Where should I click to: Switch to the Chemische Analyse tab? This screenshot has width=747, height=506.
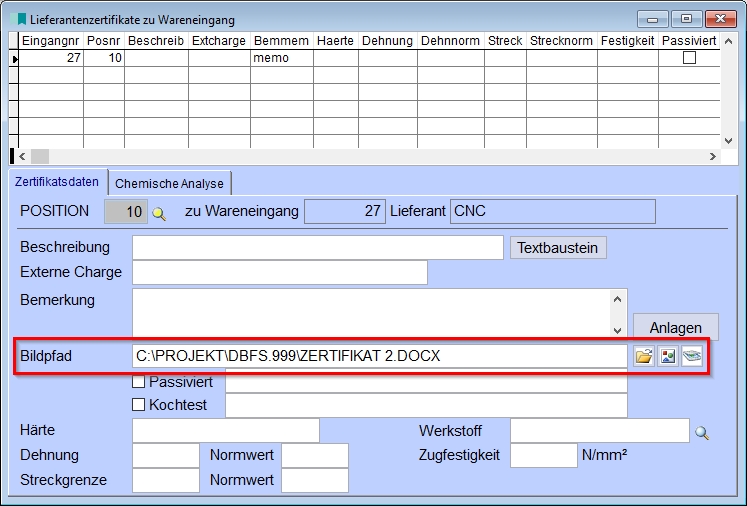click(x=169, y=183)
